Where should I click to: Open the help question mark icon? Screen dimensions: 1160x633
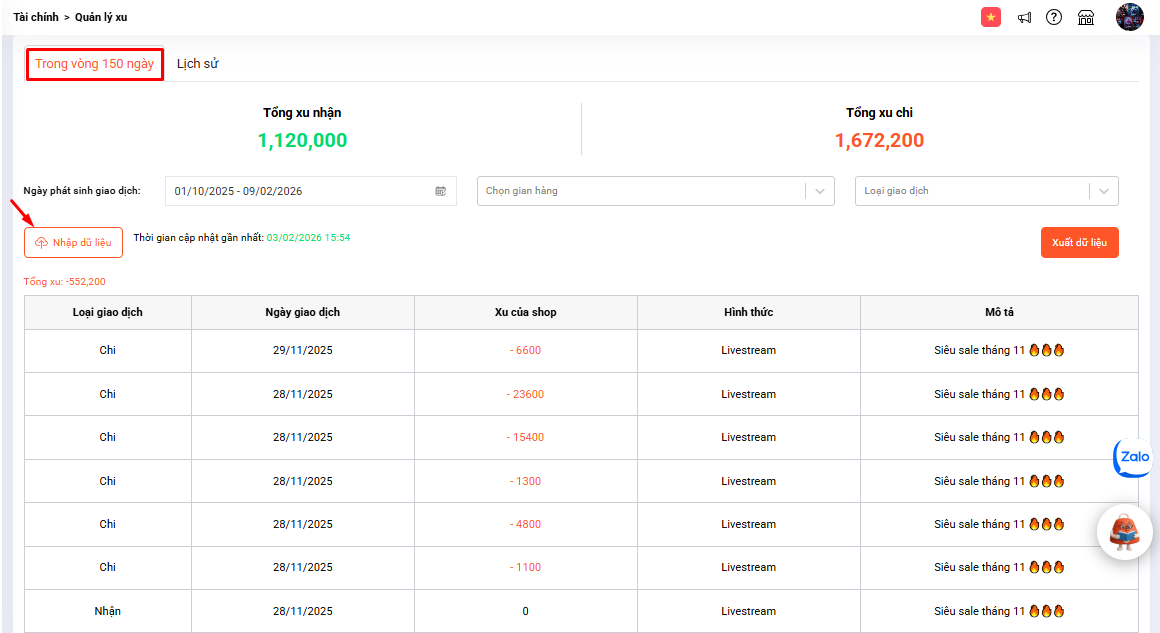(1054, 17)
